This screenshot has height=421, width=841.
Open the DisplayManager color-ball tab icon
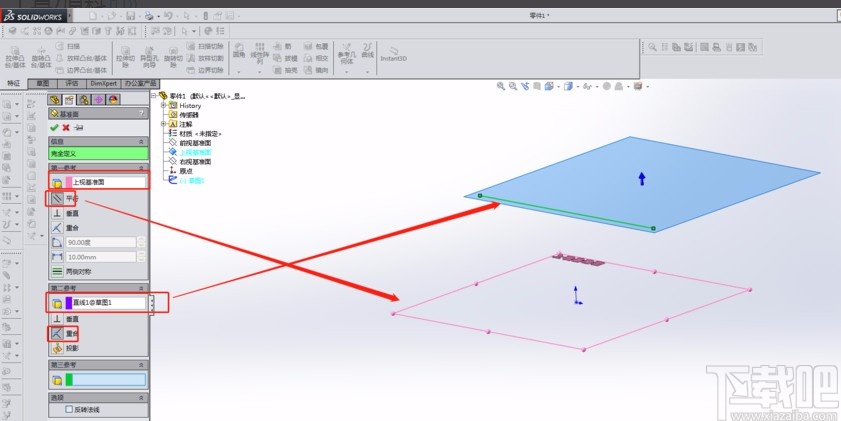coord(113,100)
